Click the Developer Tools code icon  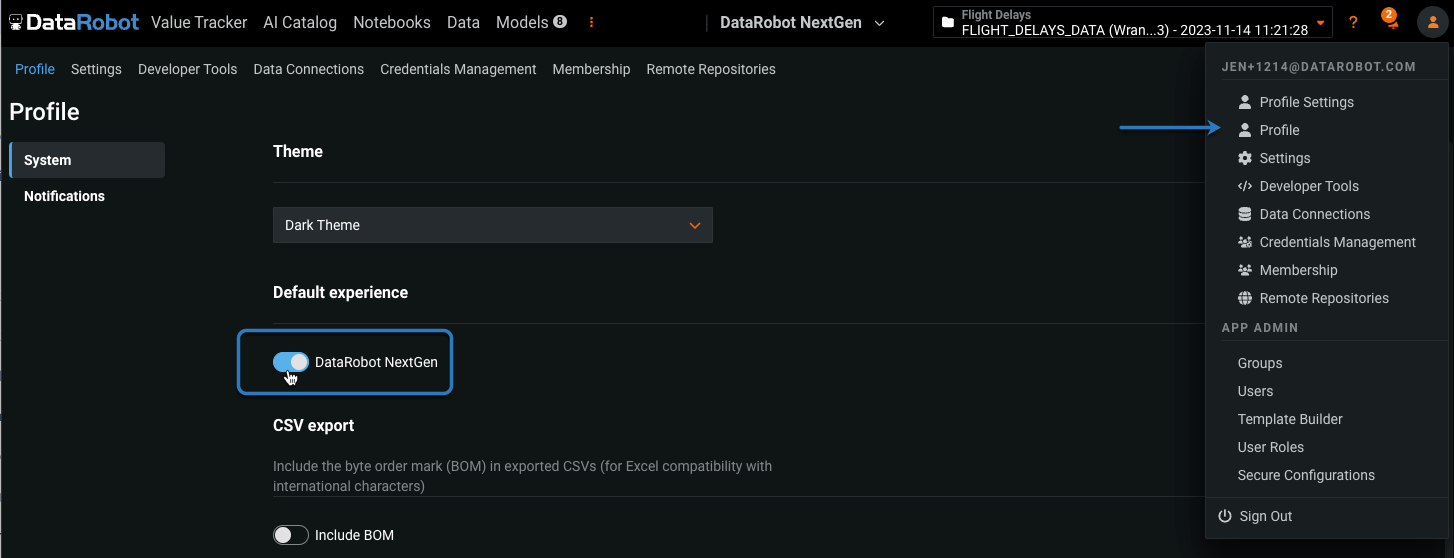pos(1245,186)
